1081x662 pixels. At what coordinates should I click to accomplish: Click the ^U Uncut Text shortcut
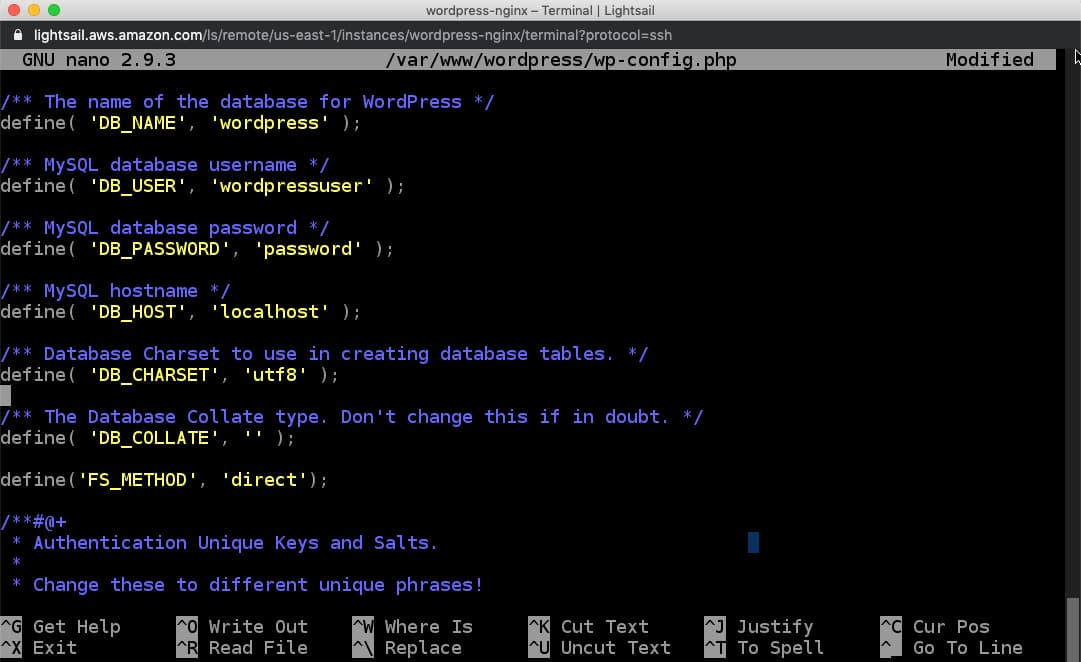click(x=600, y=648)
